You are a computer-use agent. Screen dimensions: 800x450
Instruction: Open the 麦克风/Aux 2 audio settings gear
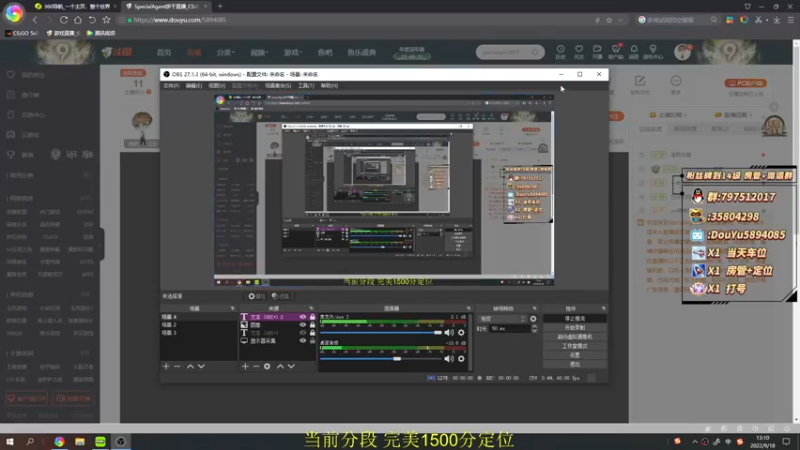(x=461, y=333)
